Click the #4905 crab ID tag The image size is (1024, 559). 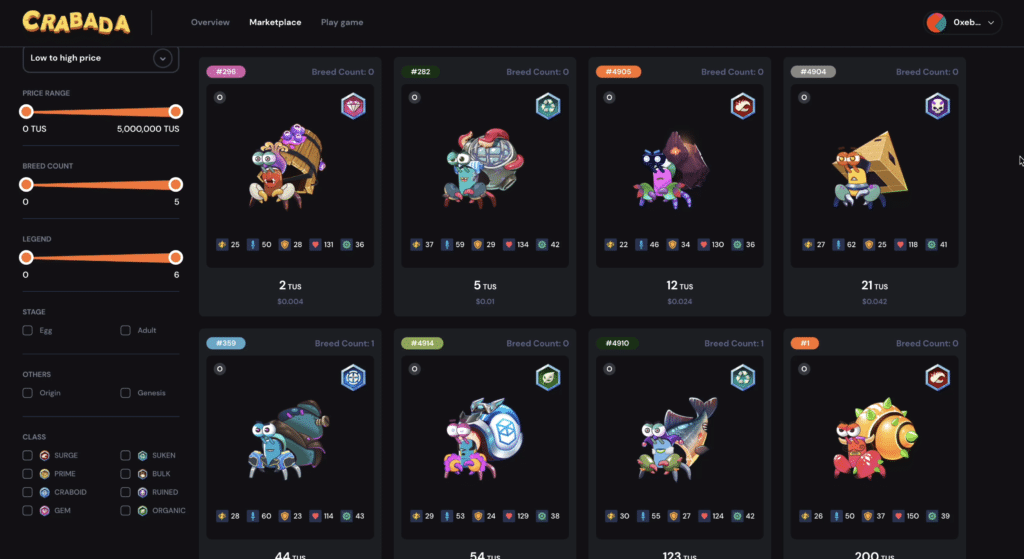tap(618, 72)
